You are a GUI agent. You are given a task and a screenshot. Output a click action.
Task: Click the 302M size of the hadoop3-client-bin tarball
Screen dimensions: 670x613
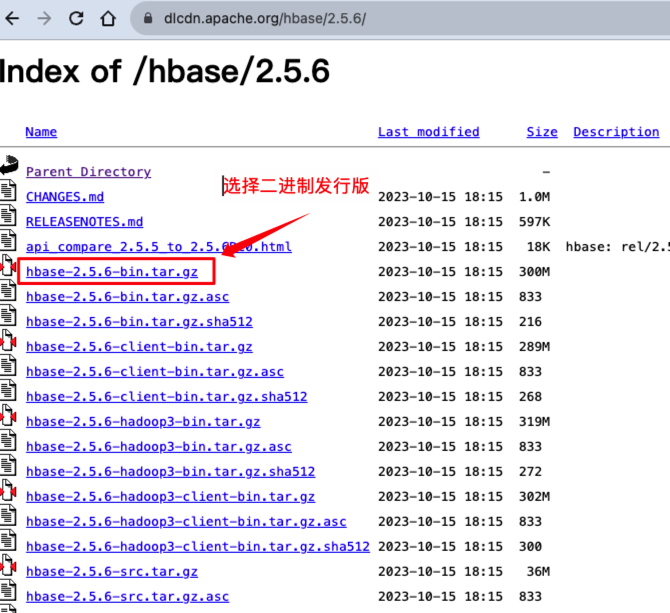tap(534, 496)
